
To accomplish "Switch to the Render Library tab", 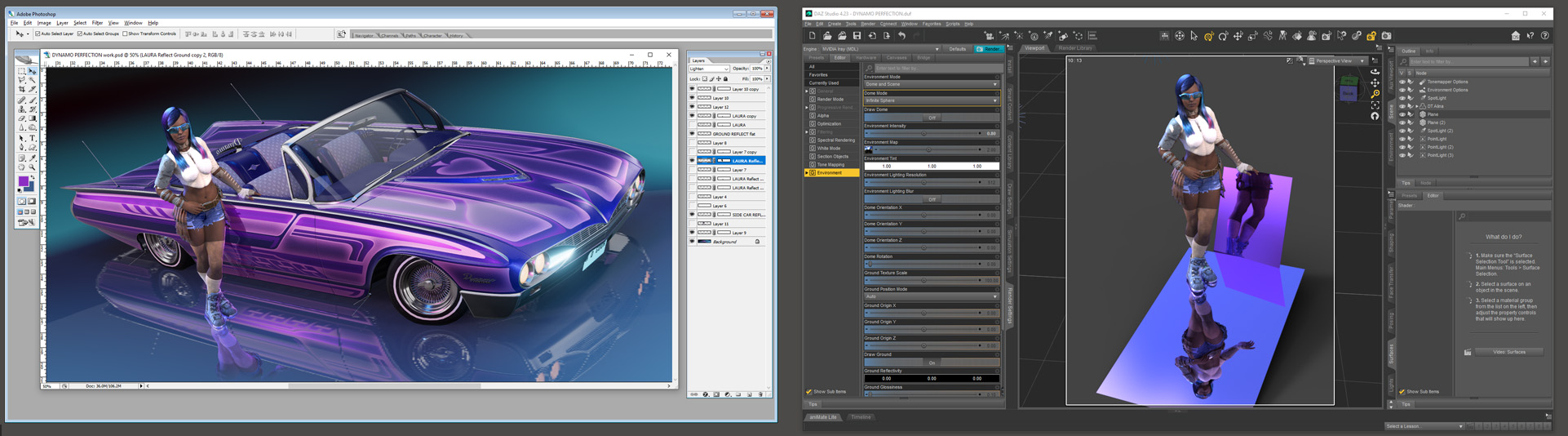I will pyautogui.click(x=1074, y=48).
